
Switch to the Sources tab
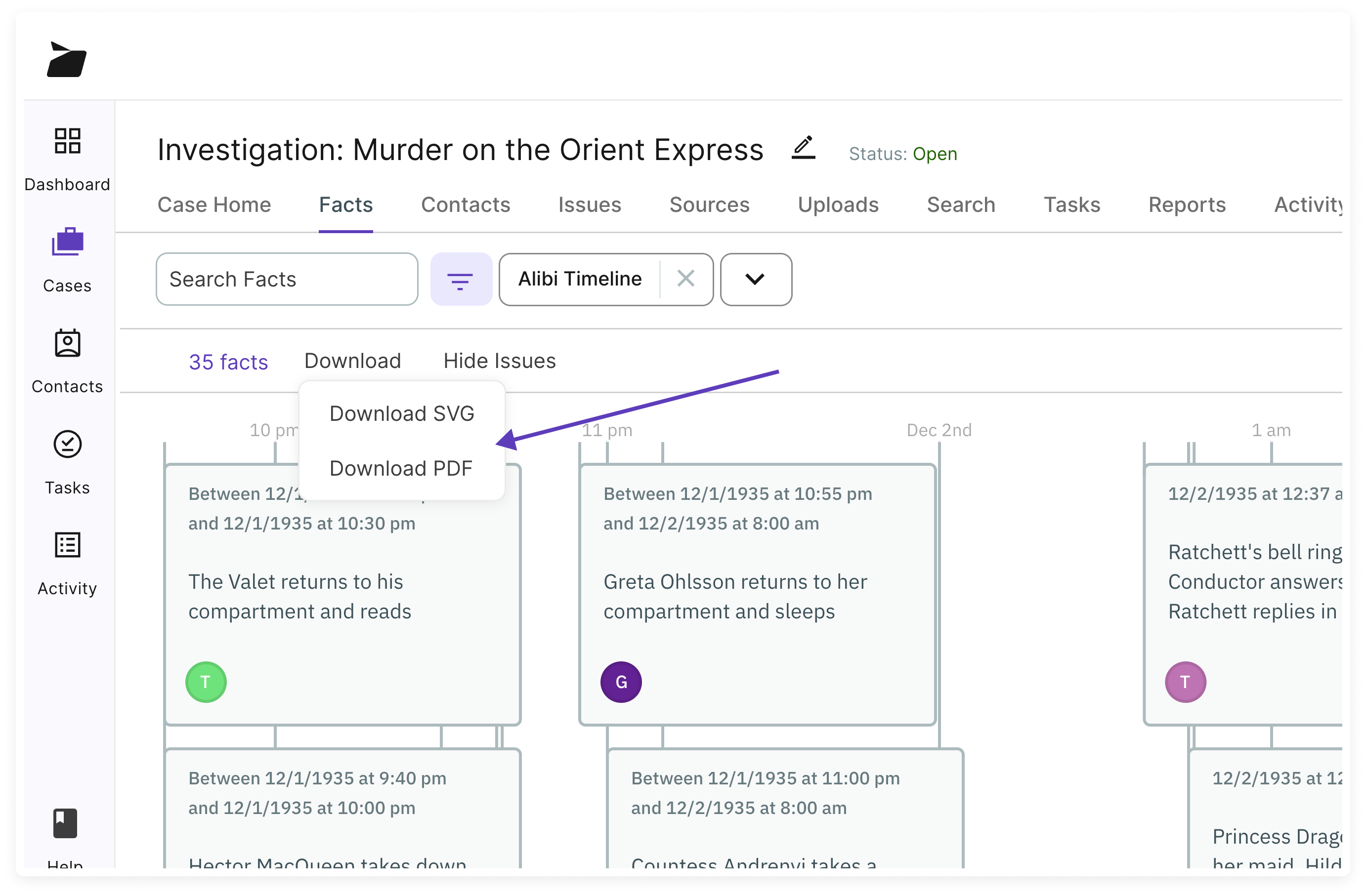coord(709,205)
